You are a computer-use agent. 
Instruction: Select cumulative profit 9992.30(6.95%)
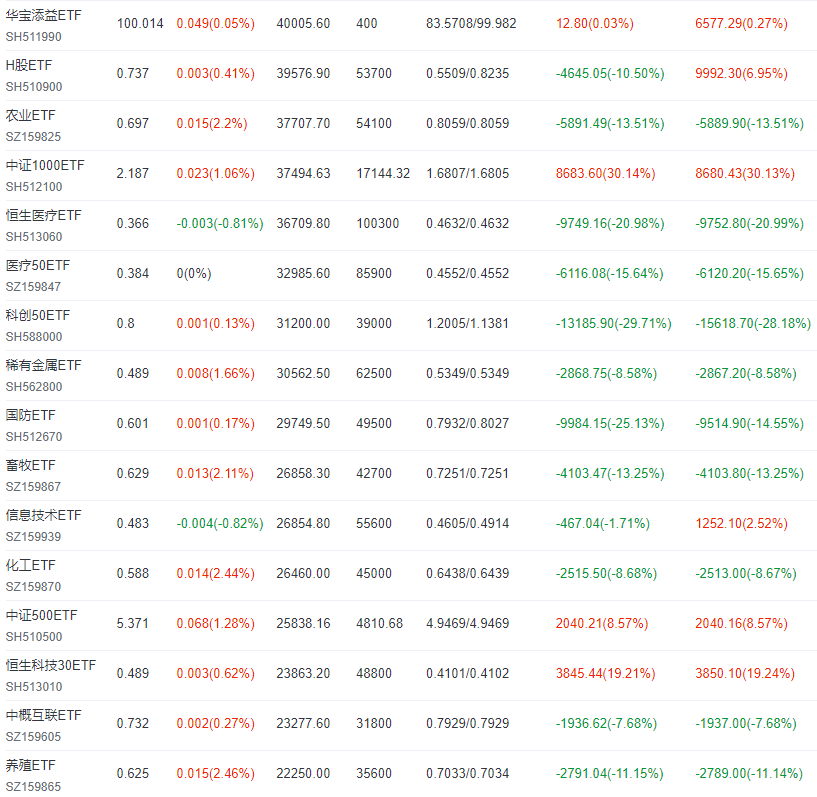pyautogui.click(x=741, y=73)
